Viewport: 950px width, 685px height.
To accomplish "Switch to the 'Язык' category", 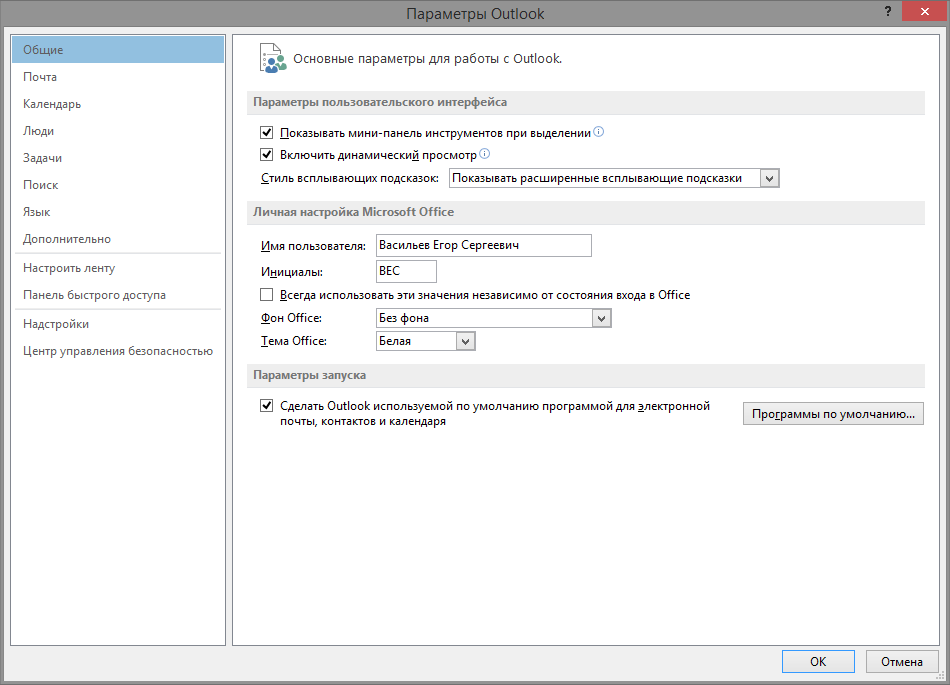I will click(x=118, y=212).
